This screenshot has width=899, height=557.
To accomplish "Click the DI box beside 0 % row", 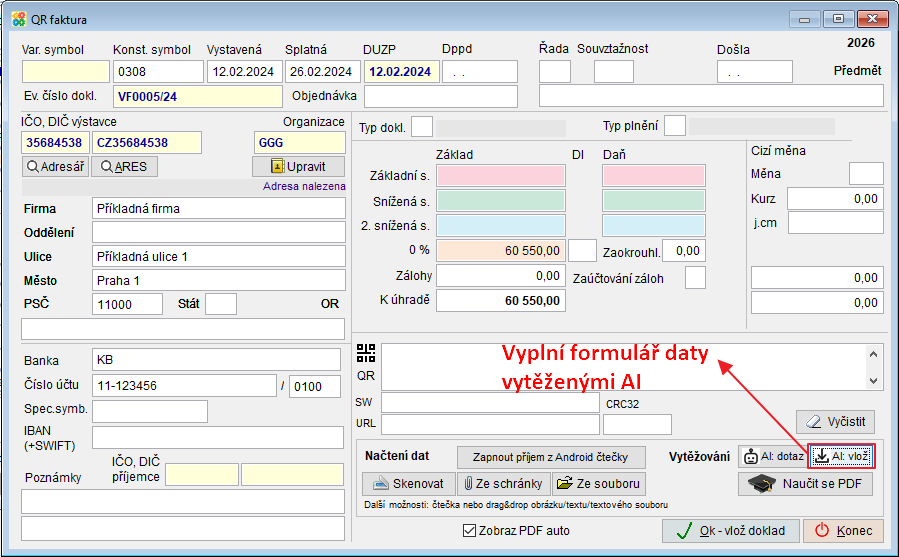I will click(582, 251).
